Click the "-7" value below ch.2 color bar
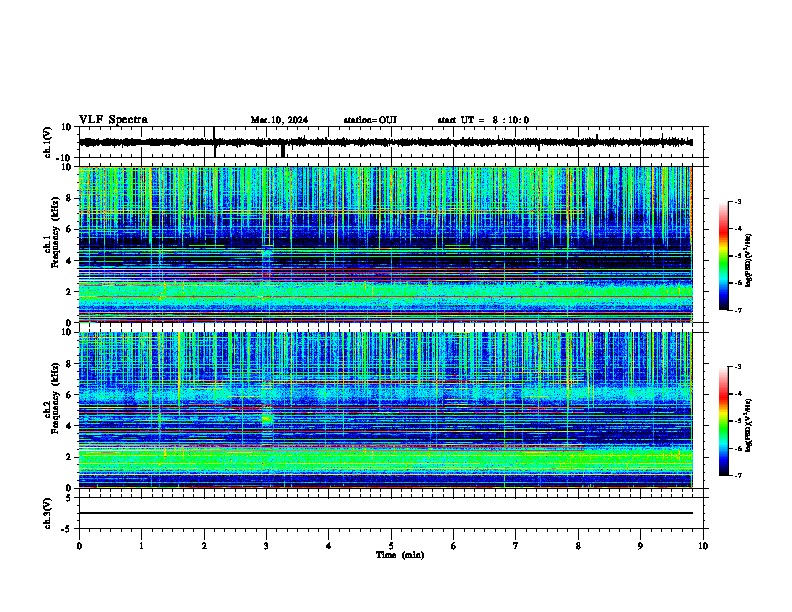792x612 pixels. [737, 476]
